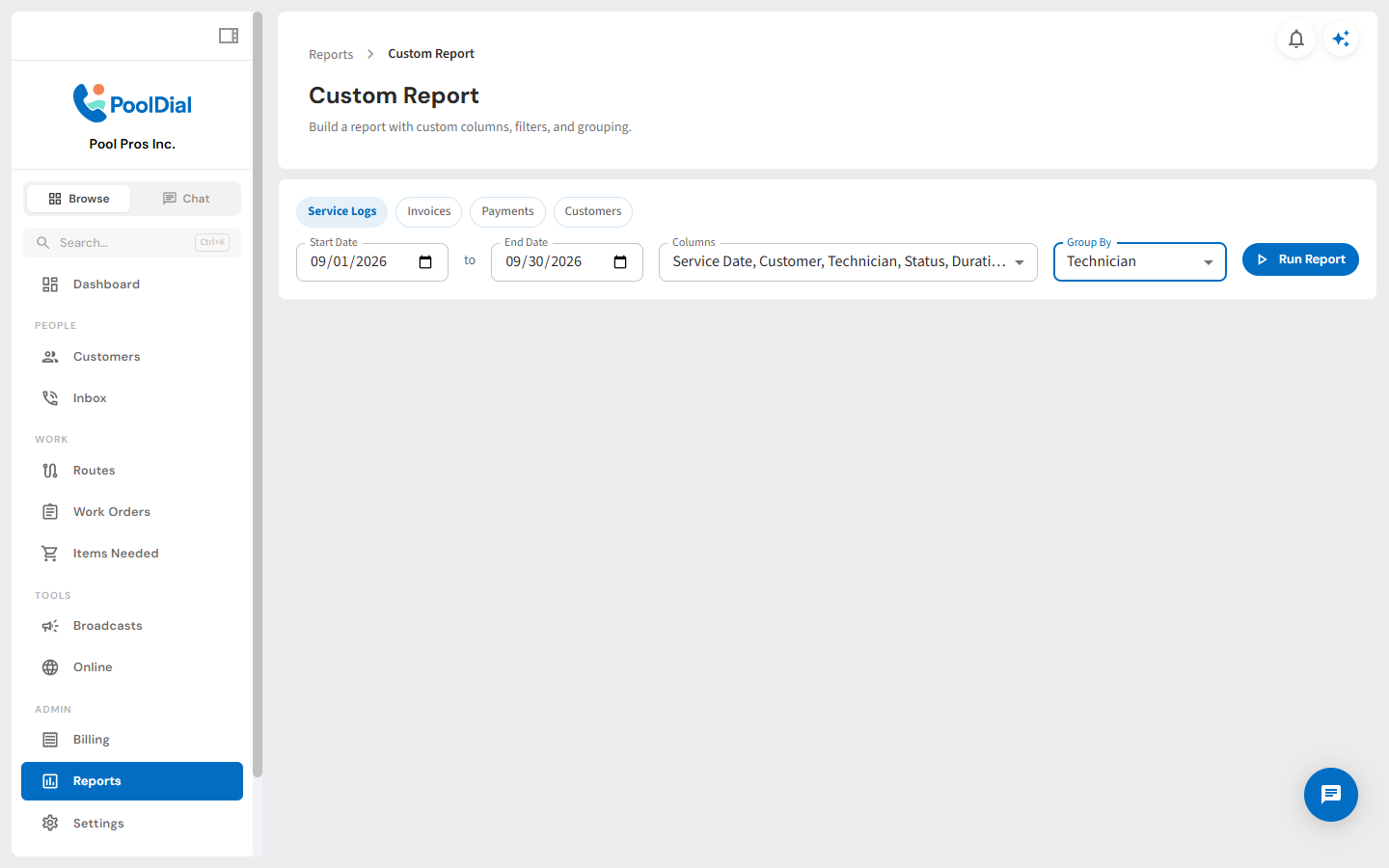Click the Run Report play icon
Screen dimensions: 1389x868
pyautogui.click(x=1263, y=259)
